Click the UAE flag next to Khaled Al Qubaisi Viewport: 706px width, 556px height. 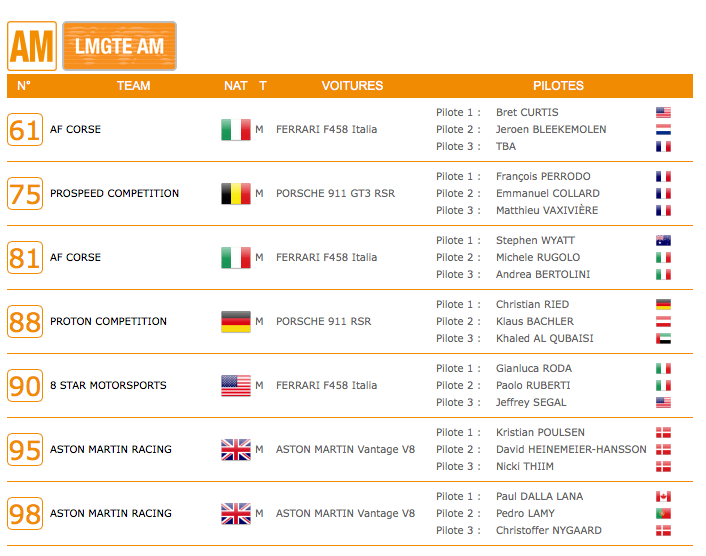click(x=663, y=339)
